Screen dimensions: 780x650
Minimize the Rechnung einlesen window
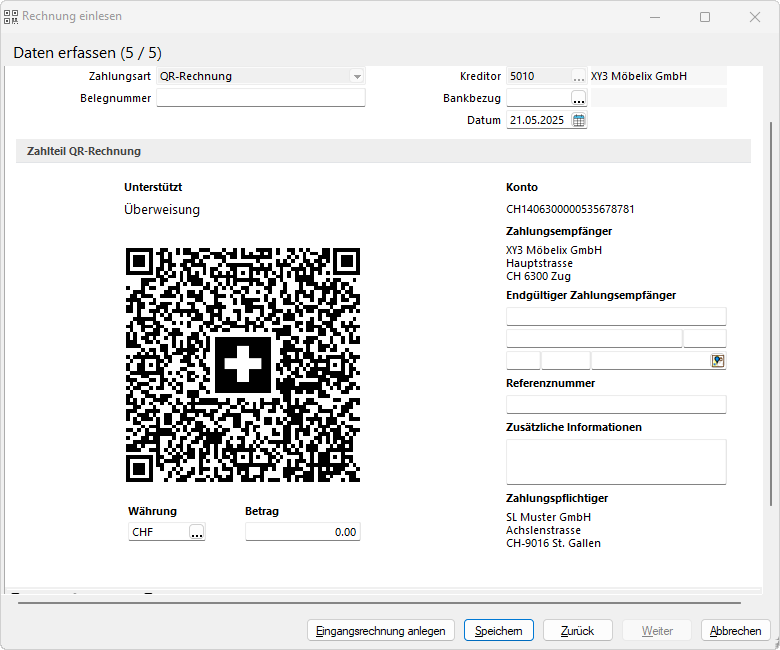pyautogui.click(x=655, y=17)
